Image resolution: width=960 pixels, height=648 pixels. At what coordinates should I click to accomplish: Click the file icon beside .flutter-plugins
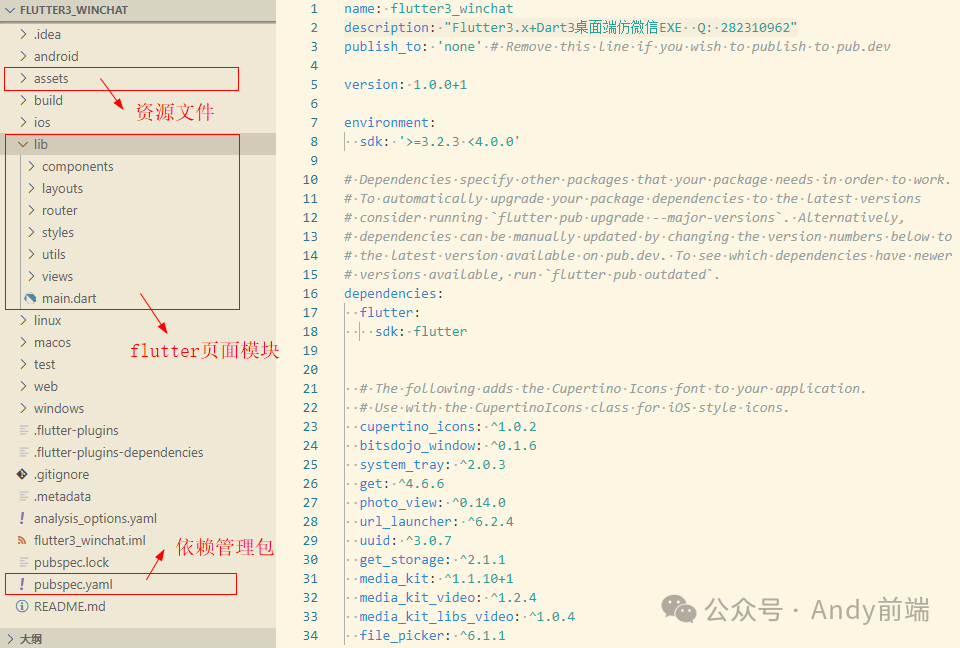pos(24,431)
